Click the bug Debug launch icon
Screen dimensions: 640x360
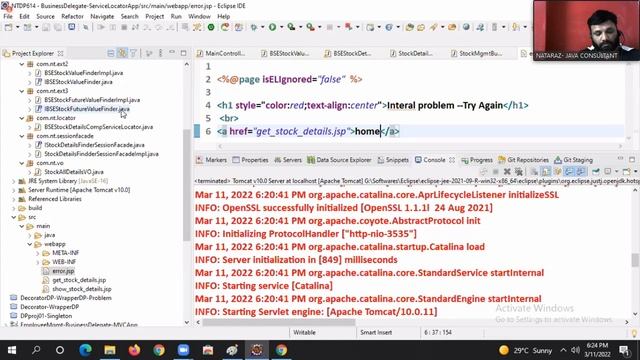click(x=253, y=27)
